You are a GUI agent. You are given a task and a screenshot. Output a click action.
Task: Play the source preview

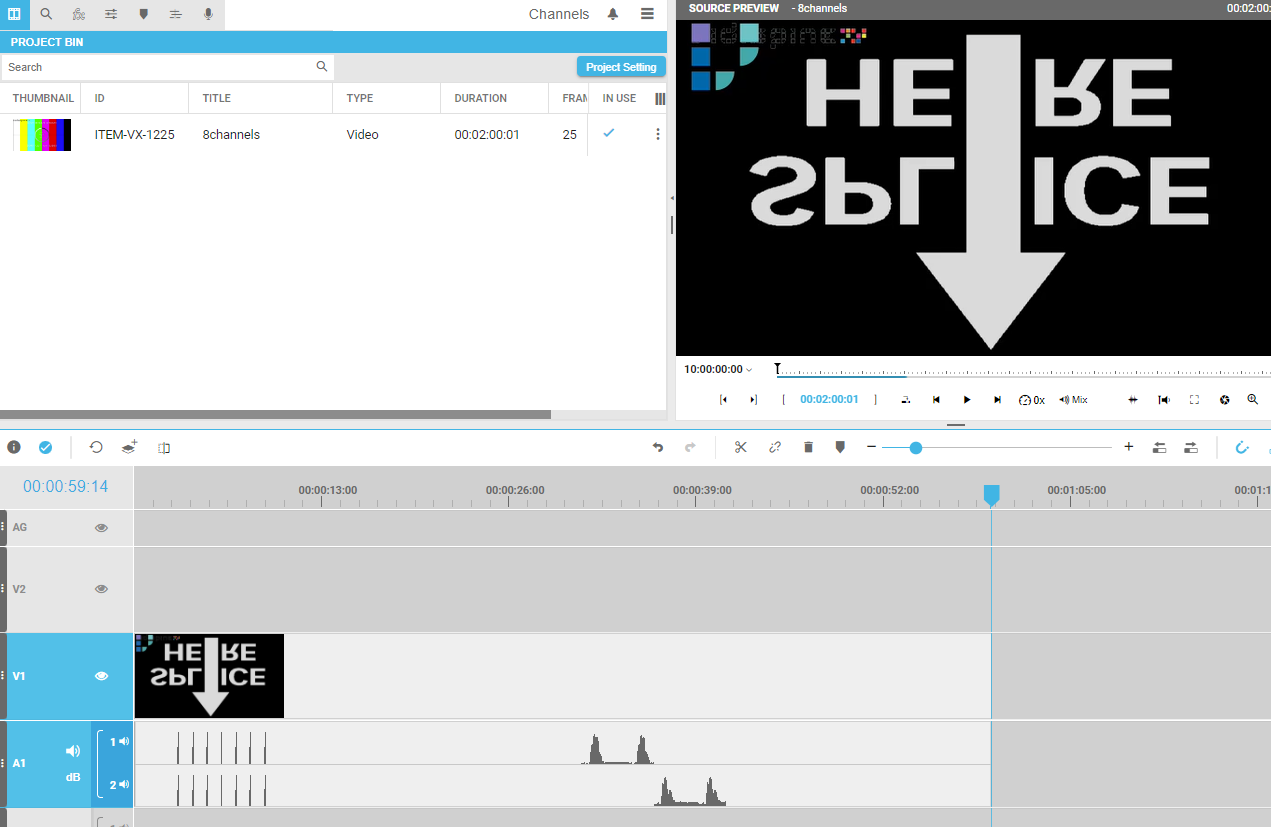967,400
